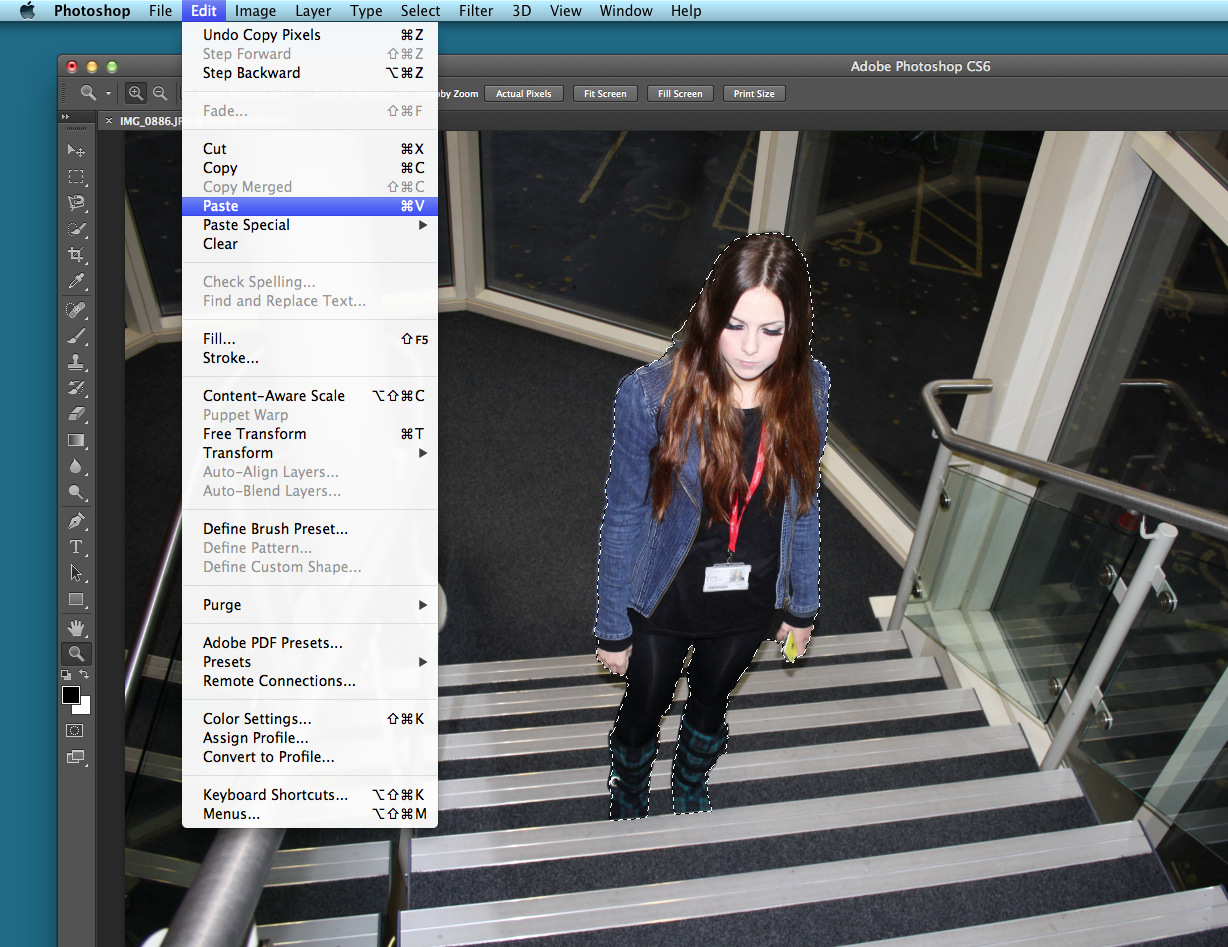This screenshot has height=947, width=1228.
Task: Open Keyboard Shortcuts
Action: (310, 795)
